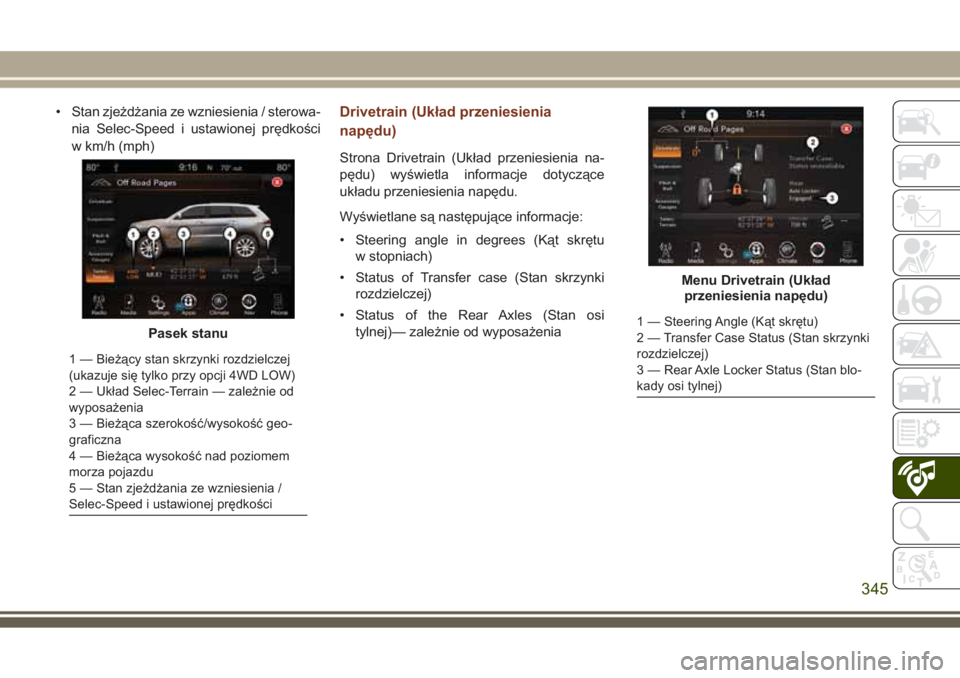Screen dimensions: 960x678
Task: Open the alphabetical index section tab
Action: click(926, 568)
